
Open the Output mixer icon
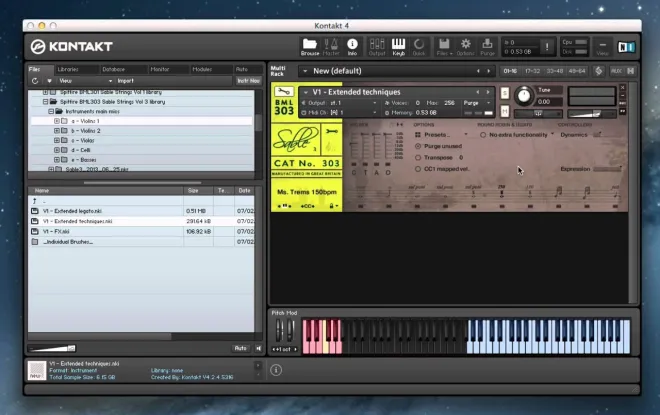(377, 46)
